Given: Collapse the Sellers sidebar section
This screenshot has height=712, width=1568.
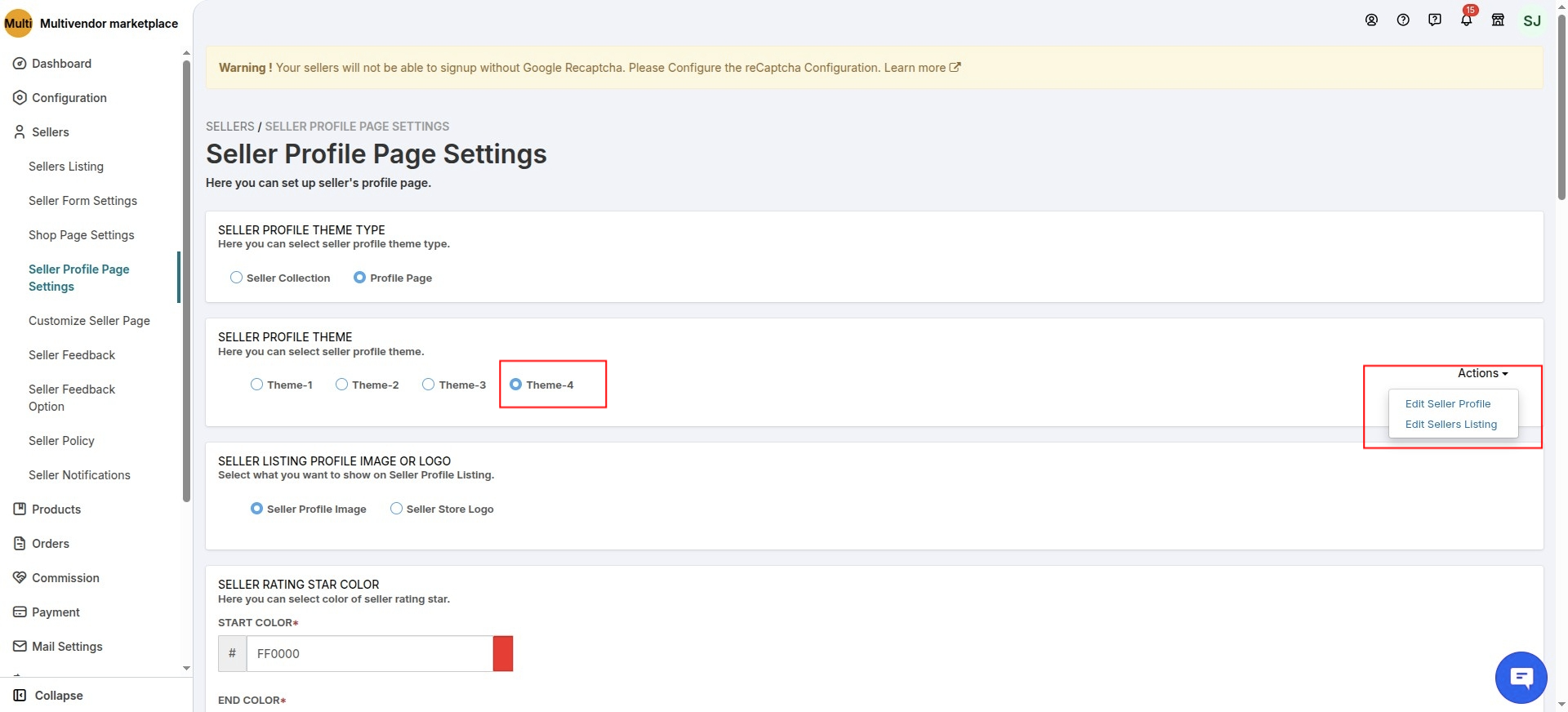Looking at the screenshot, I should 50,132.
